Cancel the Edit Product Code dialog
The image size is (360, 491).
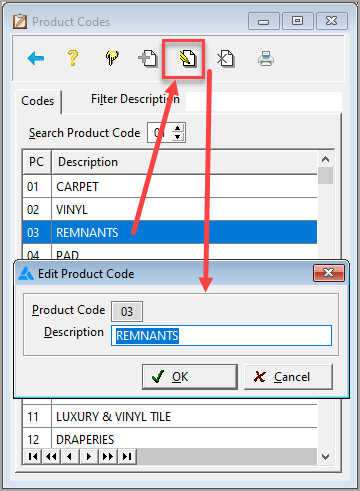pos(288,377)
